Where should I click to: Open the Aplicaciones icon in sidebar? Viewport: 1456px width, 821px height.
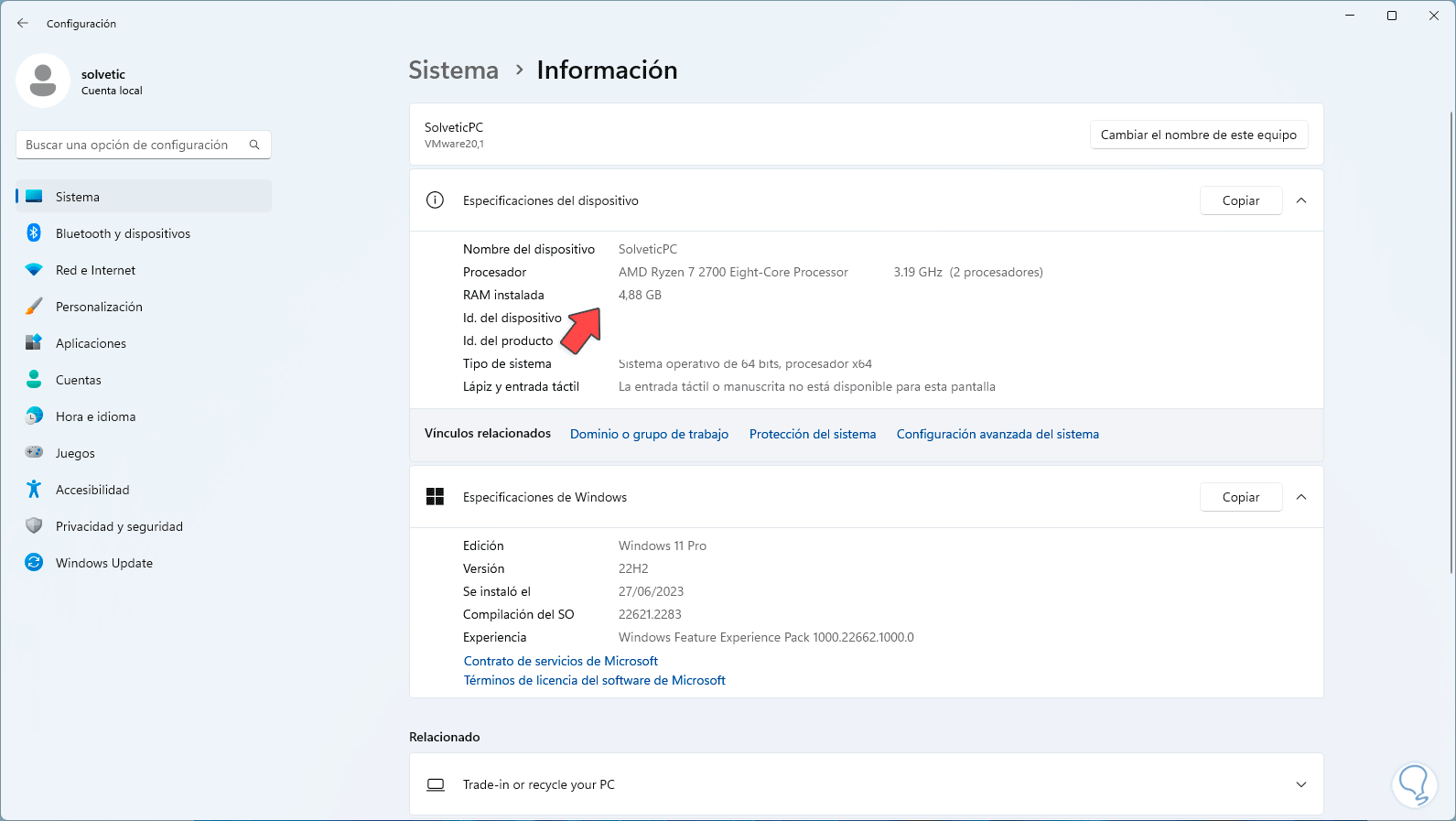tap(34, 343)
